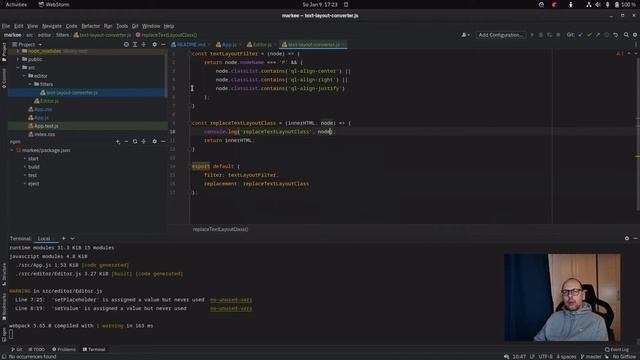Open the Navigate menu
This screenshot has width=640, height=360.
pos(52,26)
